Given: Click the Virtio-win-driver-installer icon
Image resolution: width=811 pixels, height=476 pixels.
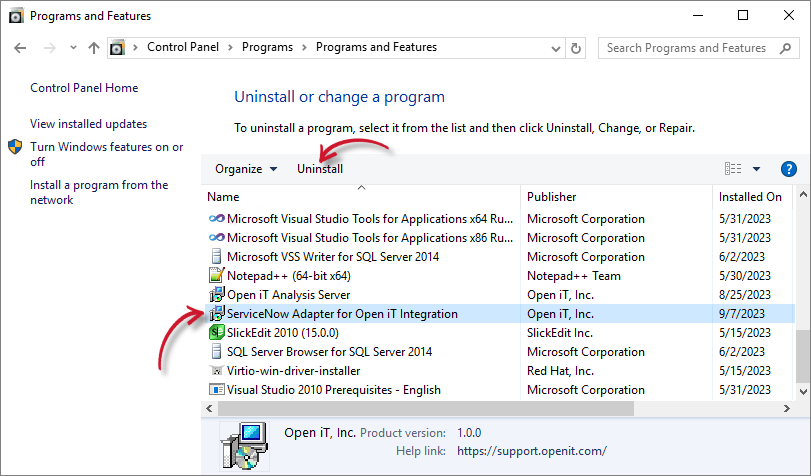Looking at the screenshot, I should (x=217, y=371).
